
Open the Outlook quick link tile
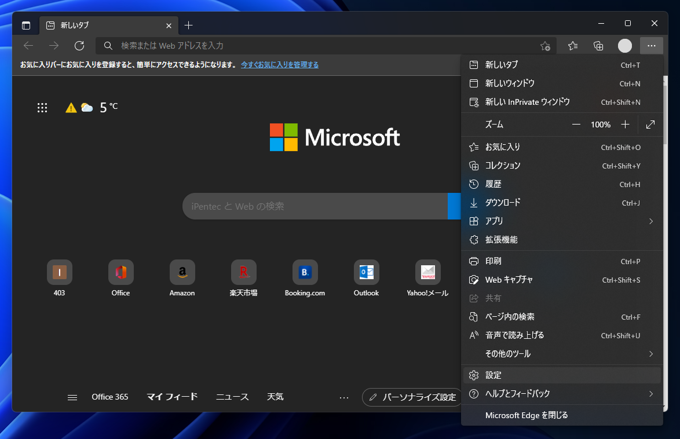coord(366,278)
